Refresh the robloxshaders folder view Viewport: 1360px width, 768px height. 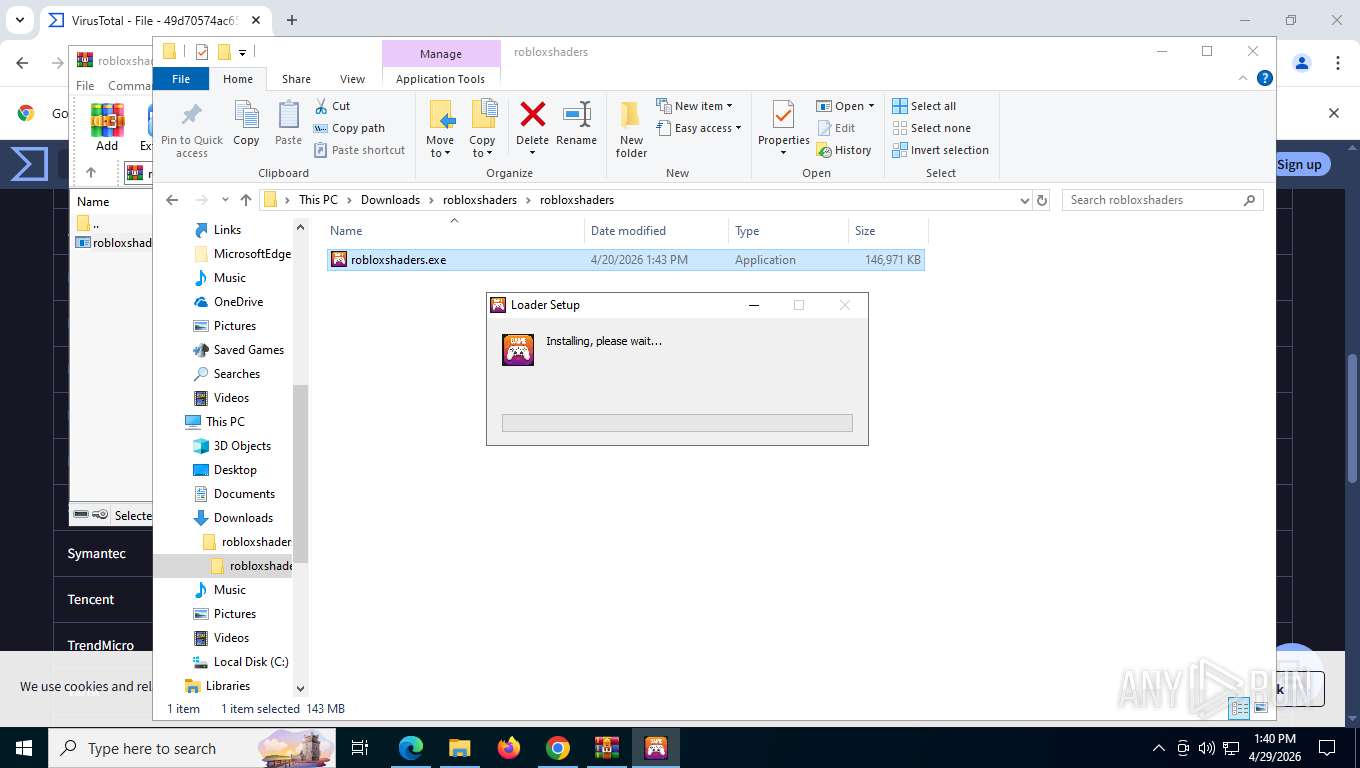point(1042,200)
